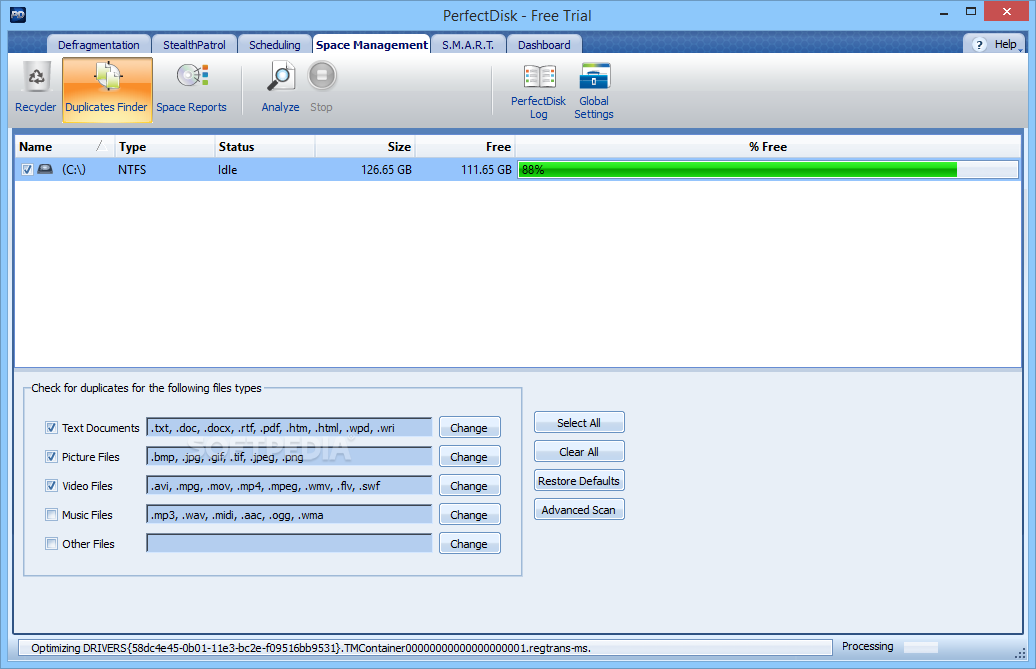
Task: Click the Select All button
Action: point(579,423)
